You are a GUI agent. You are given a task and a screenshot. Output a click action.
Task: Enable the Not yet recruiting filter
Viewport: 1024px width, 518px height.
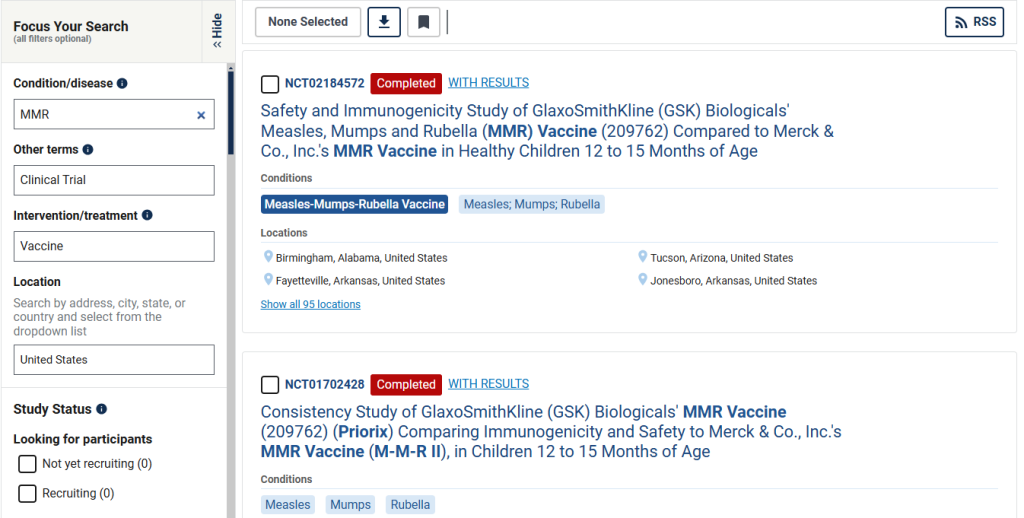[27, 464]
